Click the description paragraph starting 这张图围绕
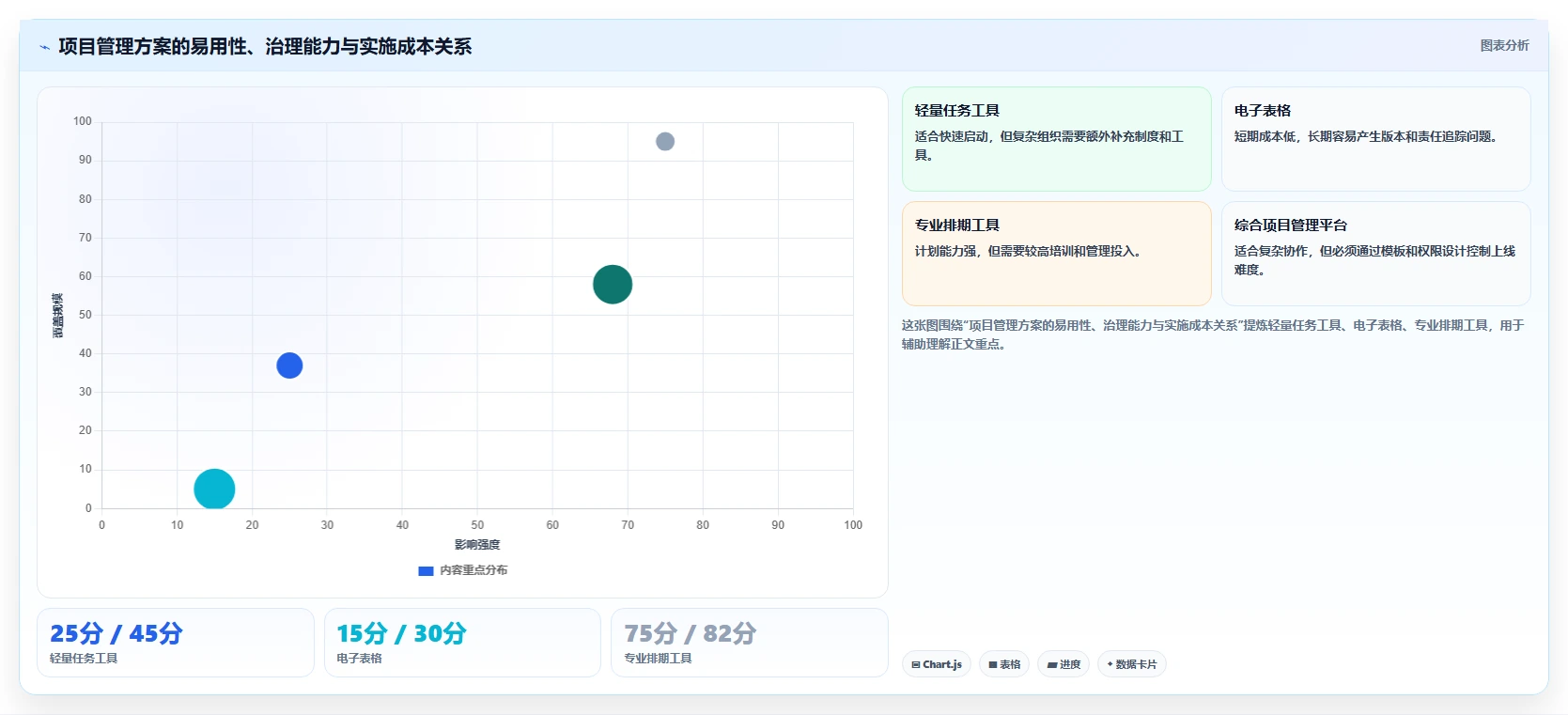This screenshot has width=1568, height=715. coord(1213,334)
